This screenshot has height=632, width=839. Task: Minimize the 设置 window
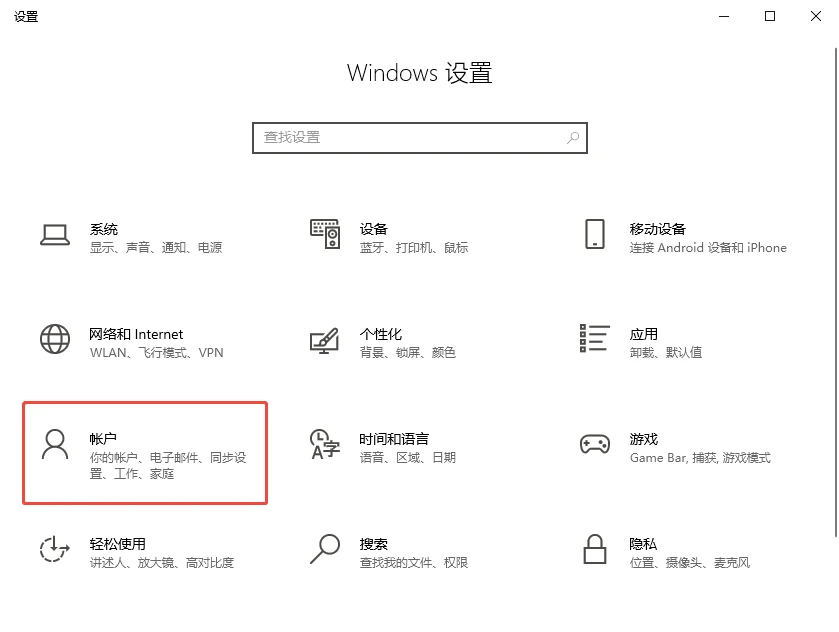tap(724, 17)
